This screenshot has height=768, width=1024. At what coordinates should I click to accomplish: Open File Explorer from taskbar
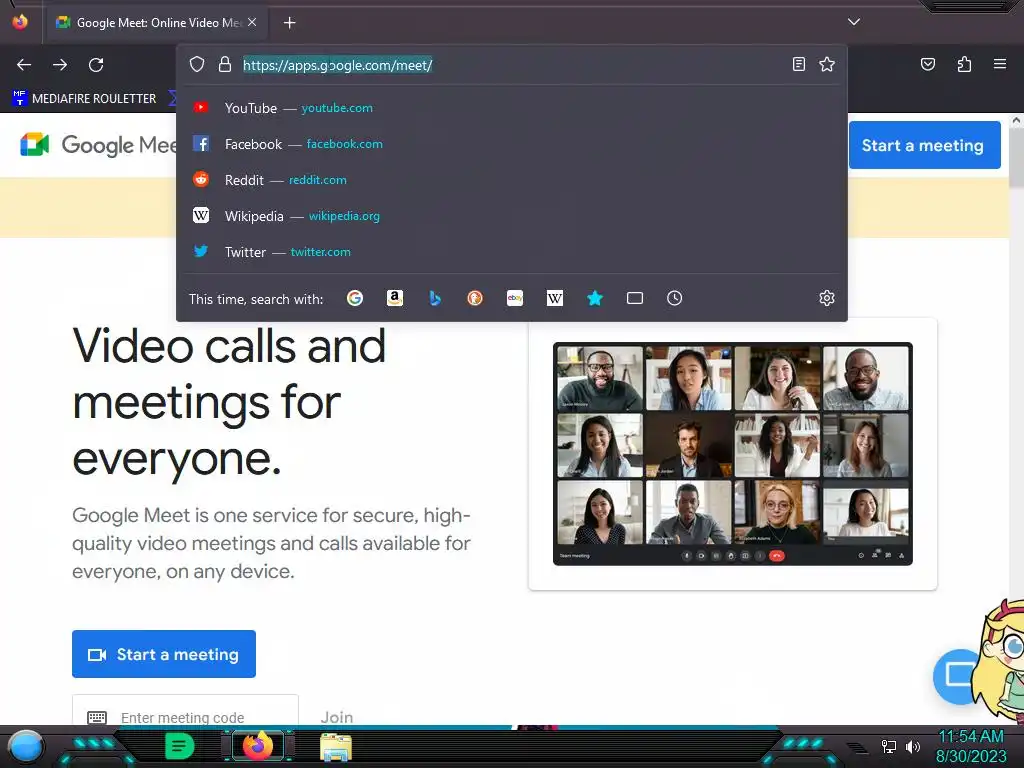(336, 747)
